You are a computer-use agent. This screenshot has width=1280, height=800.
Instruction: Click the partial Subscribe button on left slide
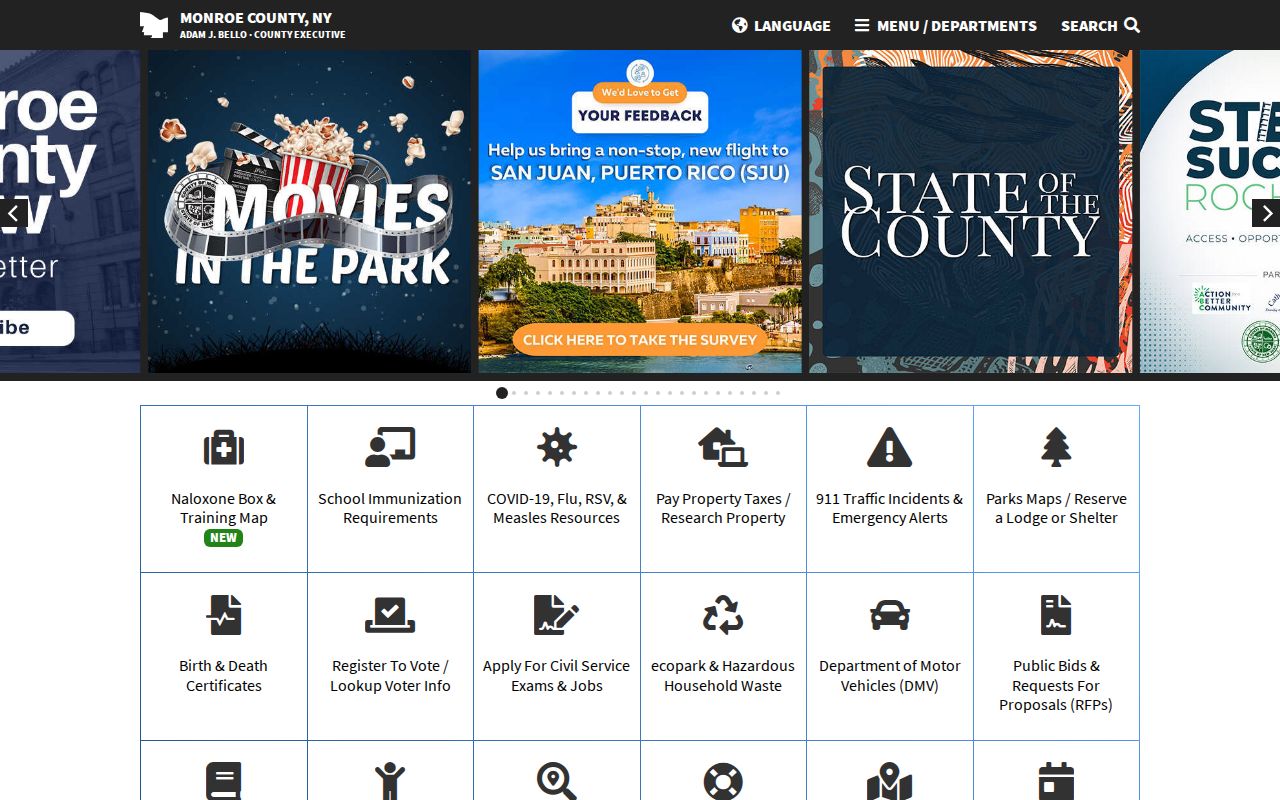point(37,328)
